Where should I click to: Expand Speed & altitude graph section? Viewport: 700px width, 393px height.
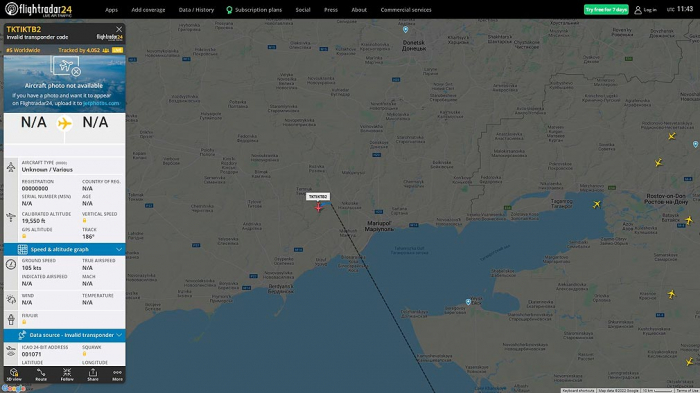[x=64, y=249]
